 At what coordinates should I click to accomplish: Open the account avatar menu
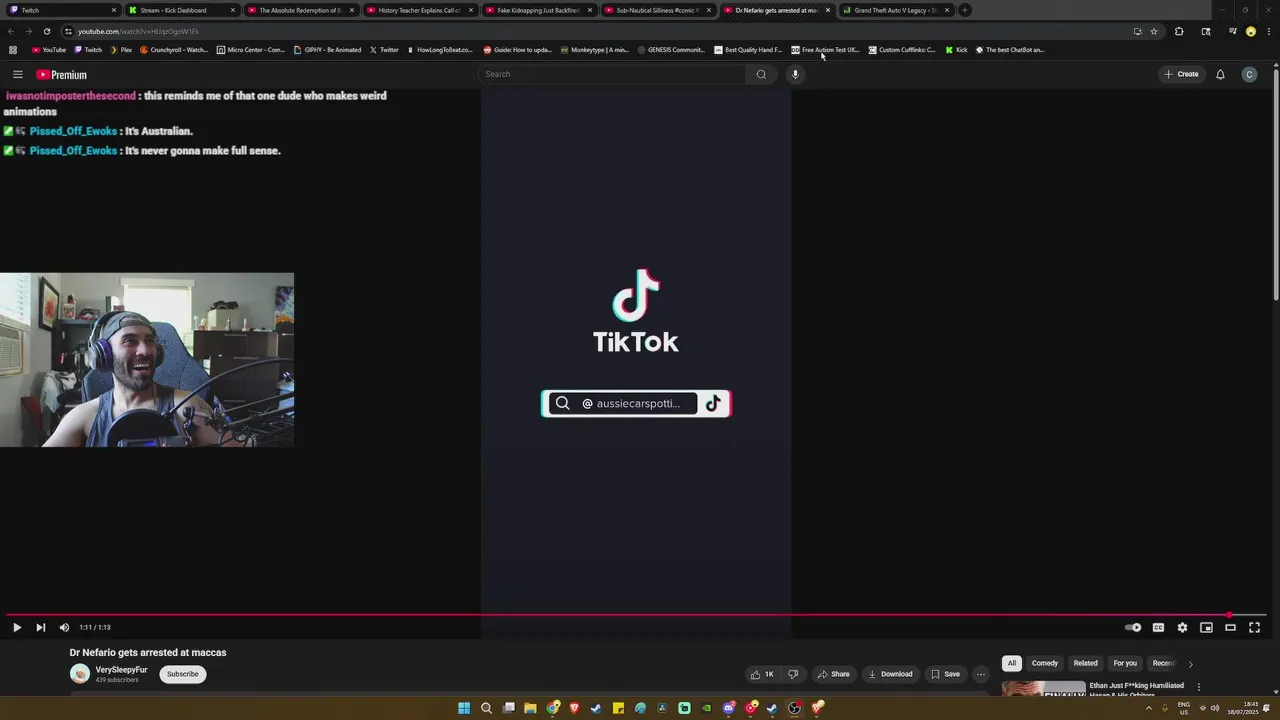[x=1249, y=74]
